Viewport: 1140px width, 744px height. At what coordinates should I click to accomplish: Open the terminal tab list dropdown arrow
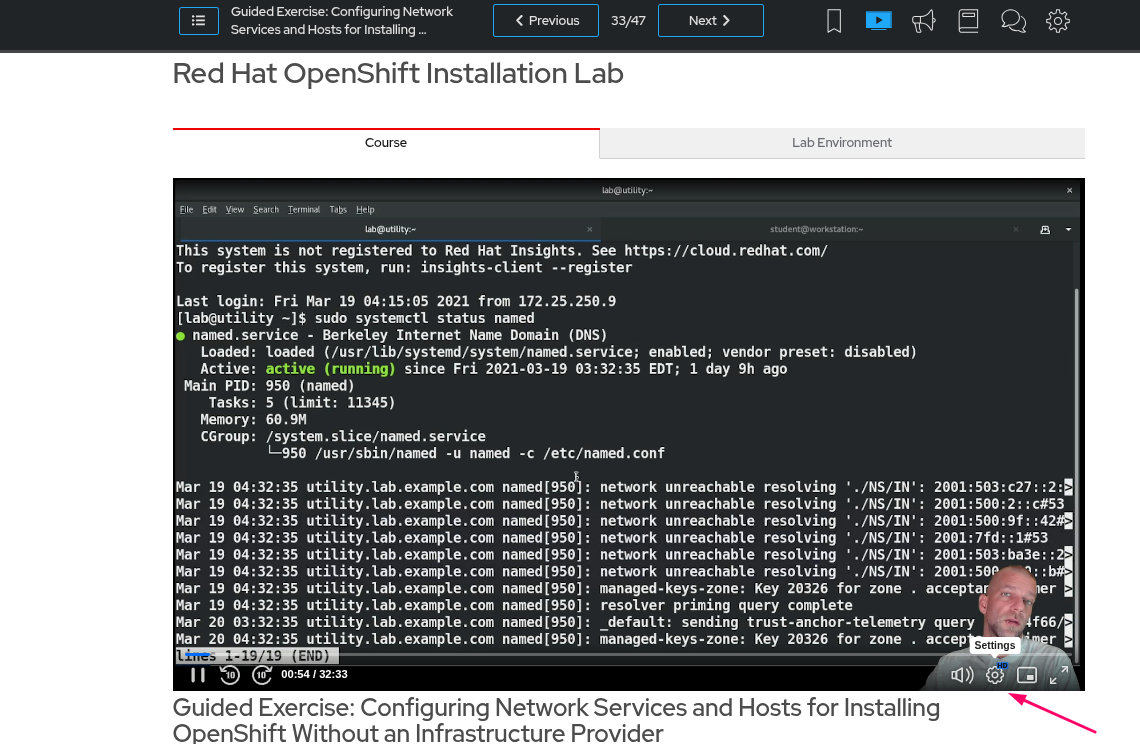tap(1068, 230)
